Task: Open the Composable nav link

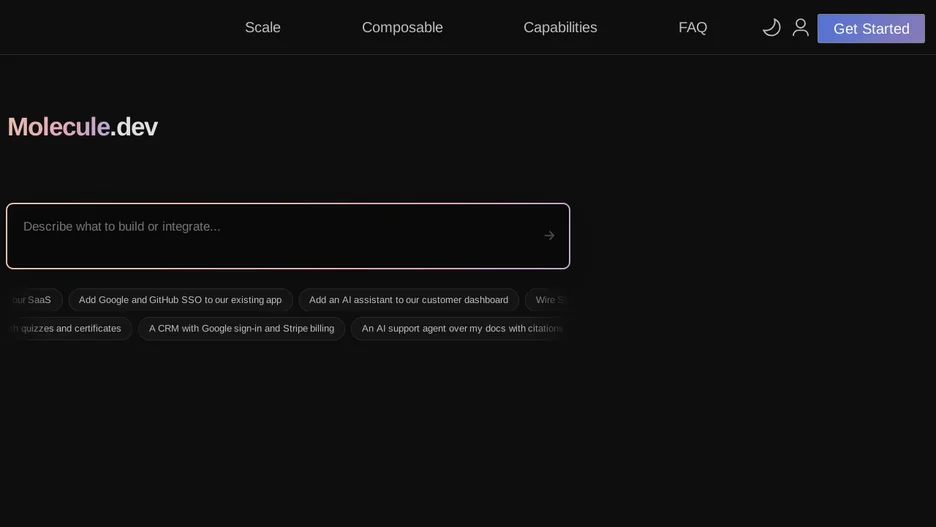Action: tap(402, 27)
